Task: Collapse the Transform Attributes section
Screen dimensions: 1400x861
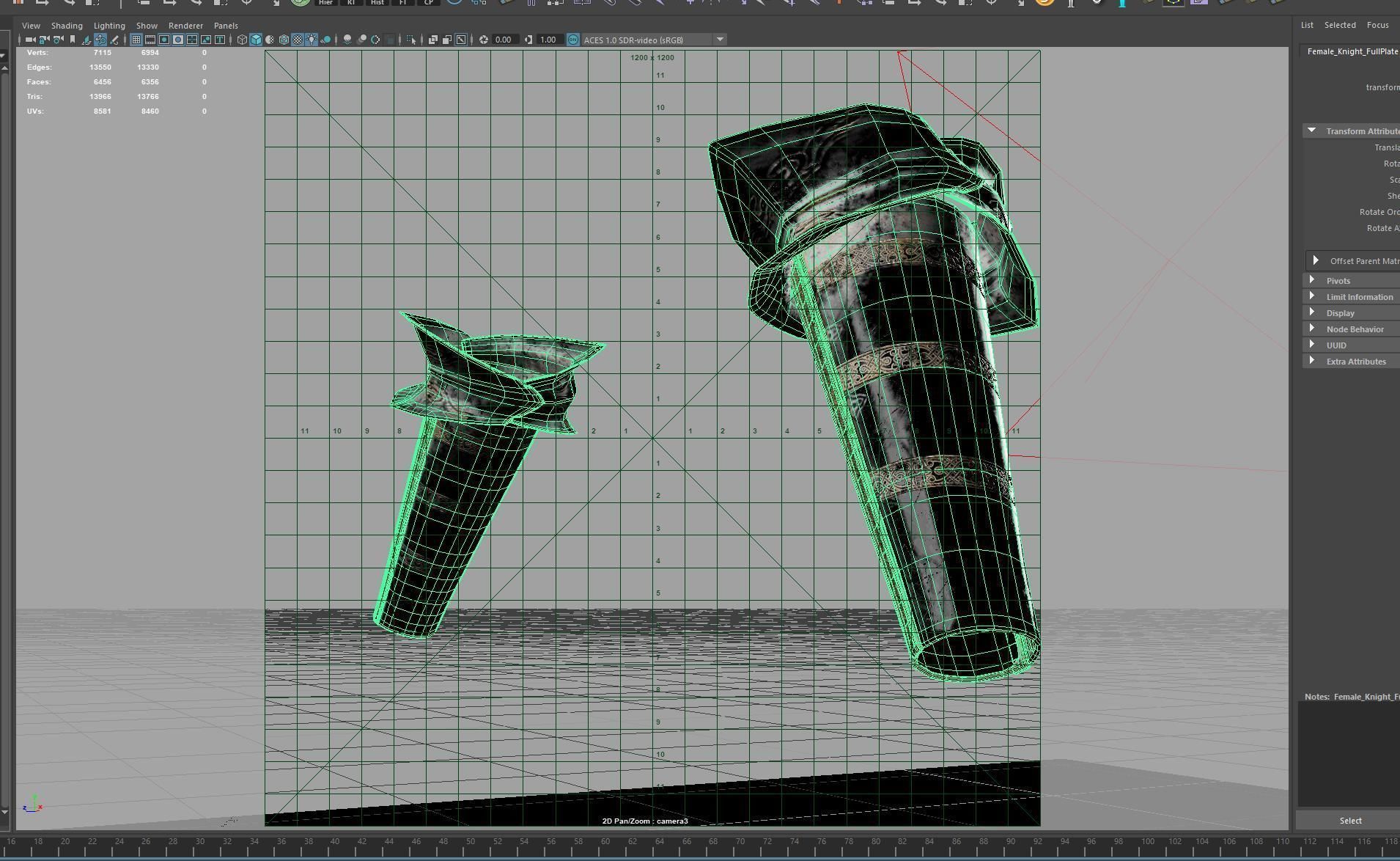Action: (1311, 131)
